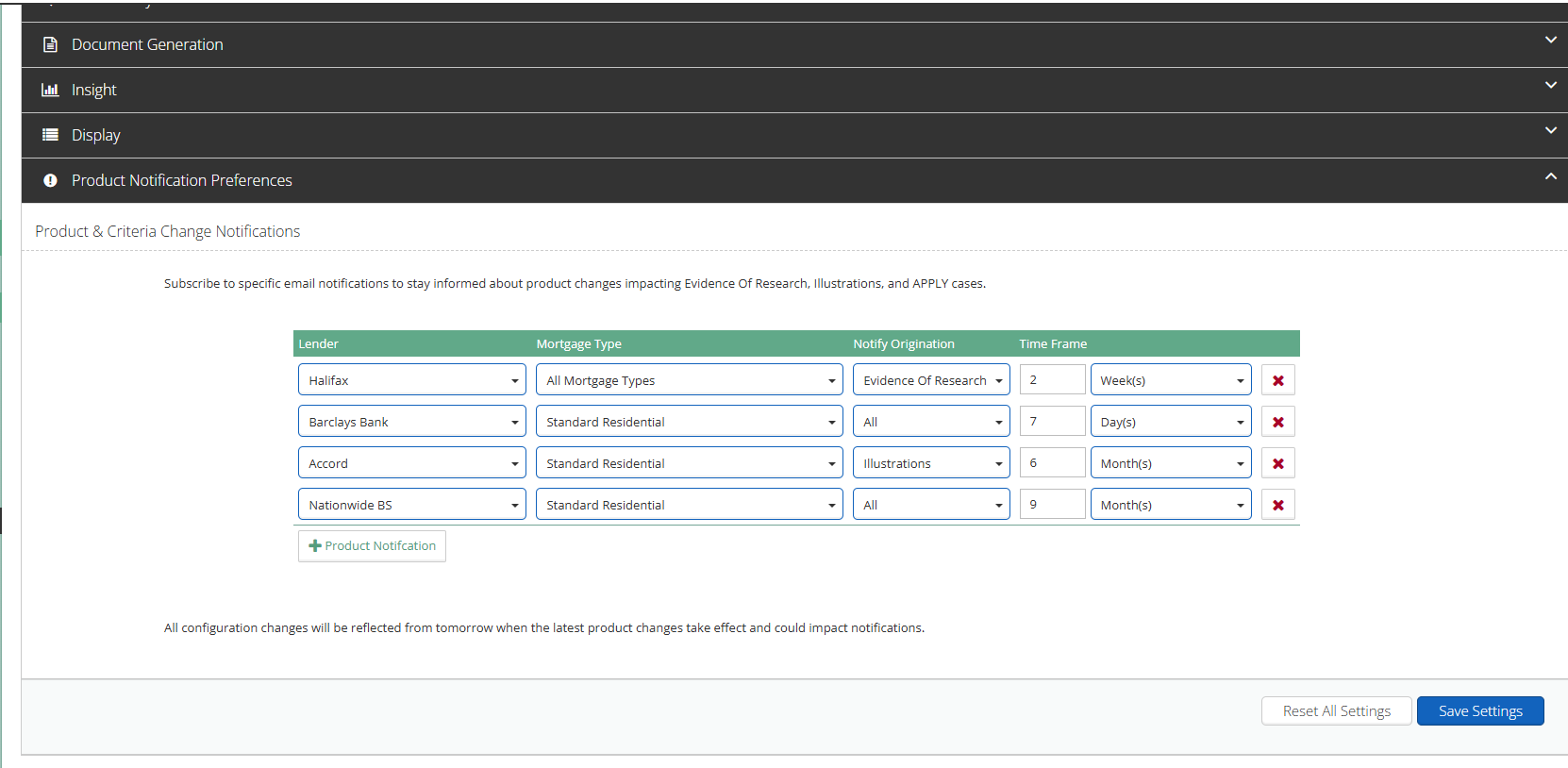Open Nationwide BS's Month(s) time frame dropdown
1568x768 pixels.
pyautogui.click(x=1171, y=505)
